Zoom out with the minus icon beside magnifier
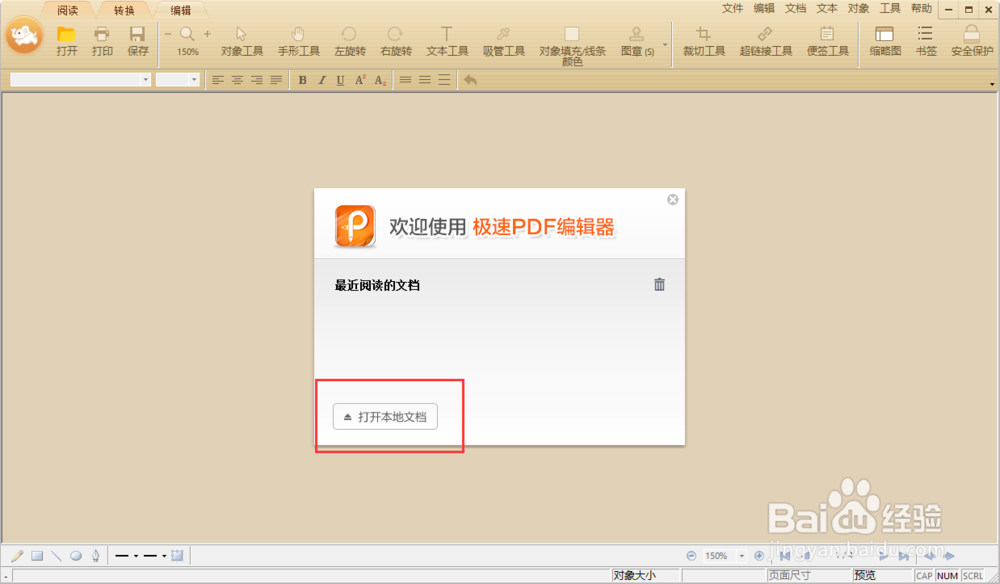 click(x=168, y=34)
